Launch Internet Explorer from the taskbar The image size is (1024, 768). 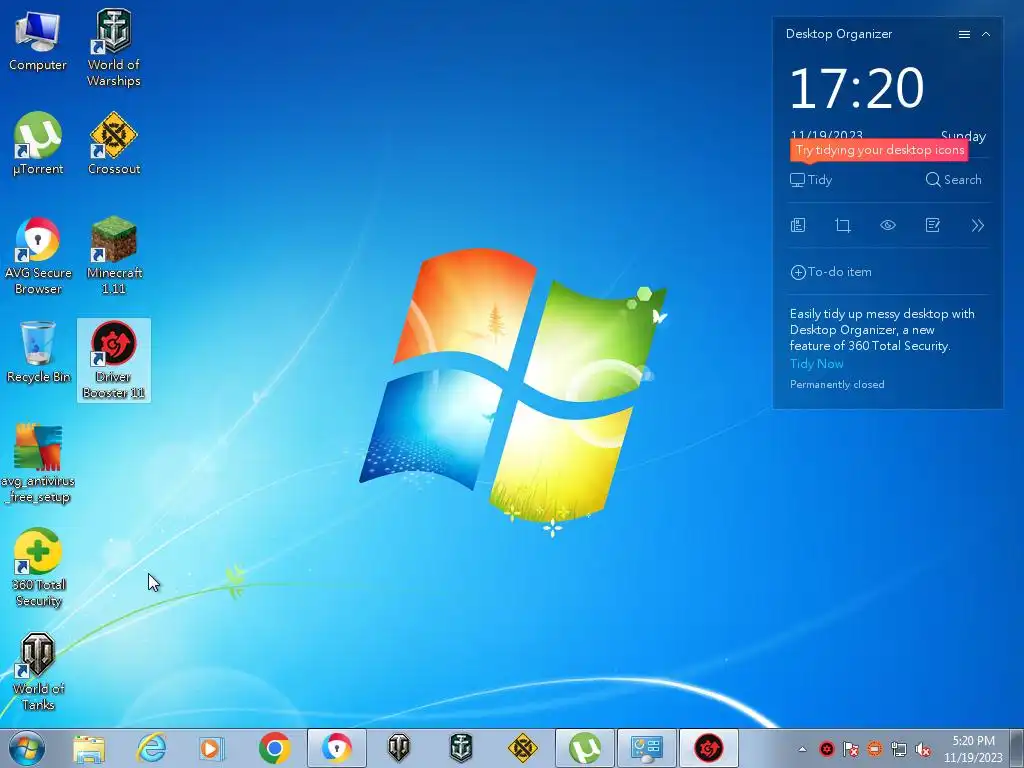click(x=151, y=748)
